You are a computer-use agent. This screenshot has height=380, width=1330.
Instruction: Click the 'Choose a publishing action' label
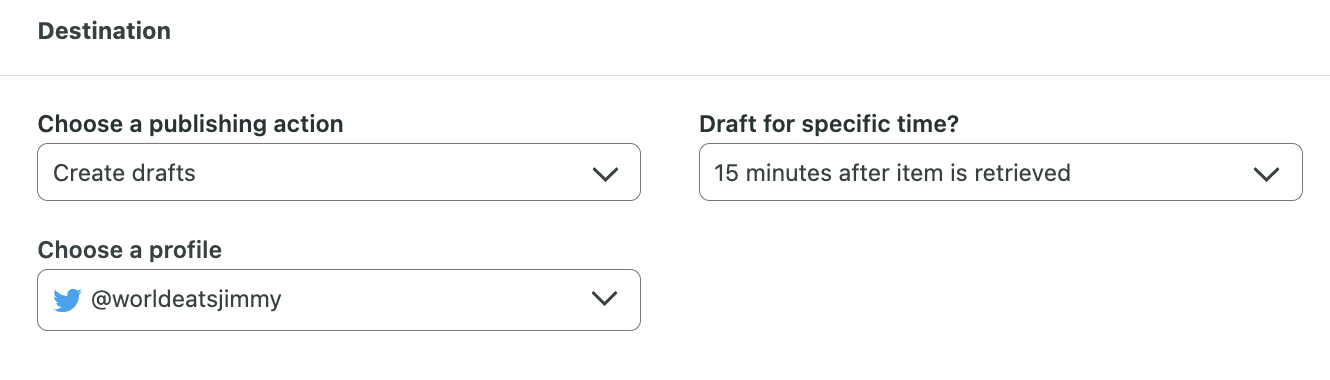pyautogui.click(x=190, y=125)
